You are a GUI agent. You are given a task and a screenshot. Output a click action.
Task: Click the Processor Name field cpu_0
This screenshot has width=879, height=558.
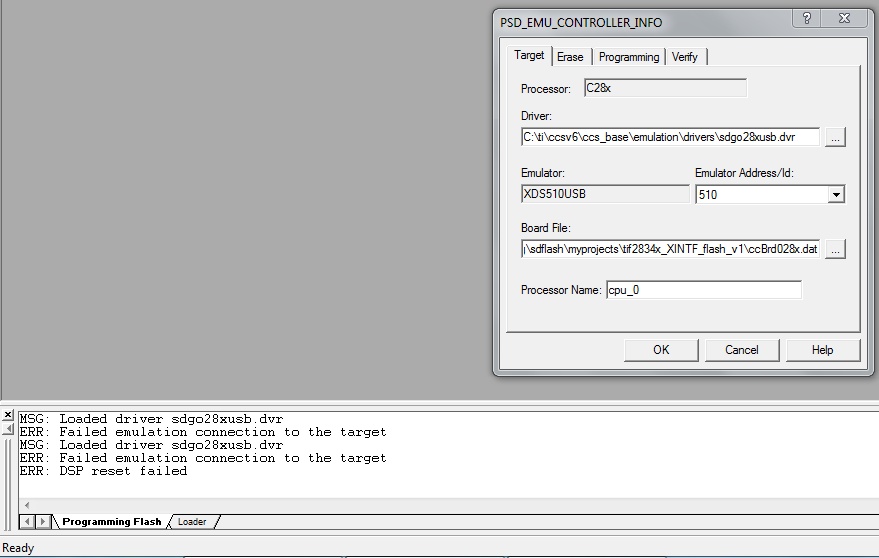[x=704, y=290]
